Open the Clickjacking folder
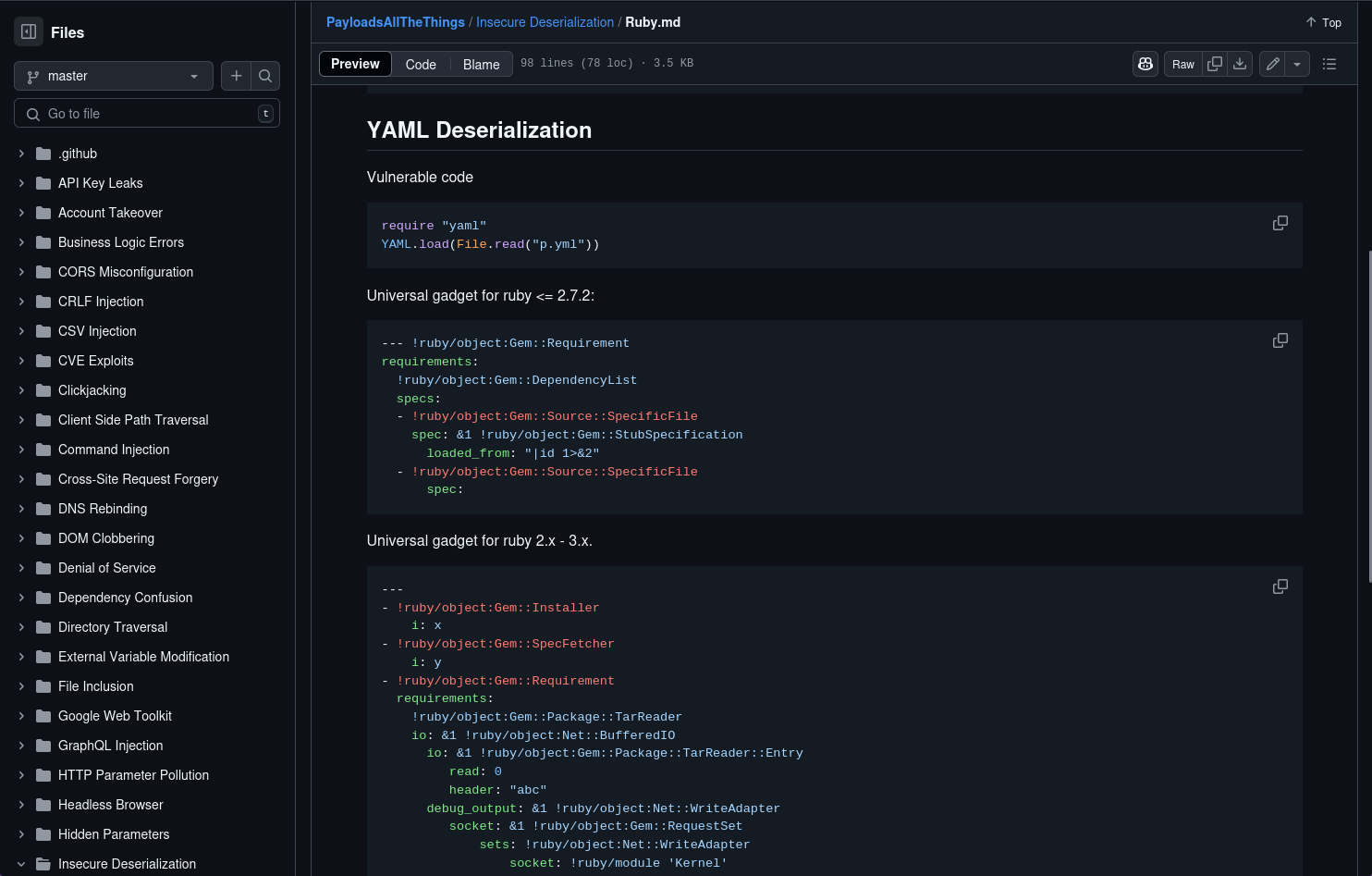Viewport: 1372px width, 876px height. pyautogui.click(x=92, y=390)
